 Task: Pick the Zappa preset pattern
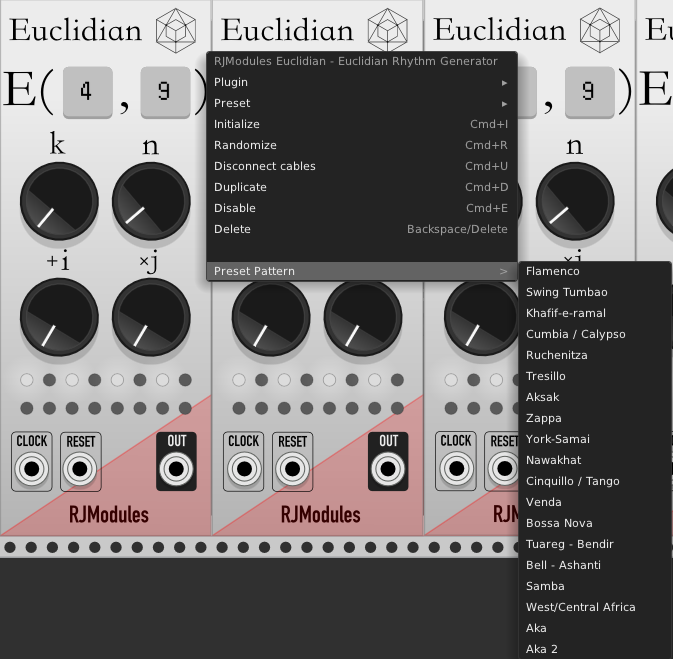click(595, 419)
